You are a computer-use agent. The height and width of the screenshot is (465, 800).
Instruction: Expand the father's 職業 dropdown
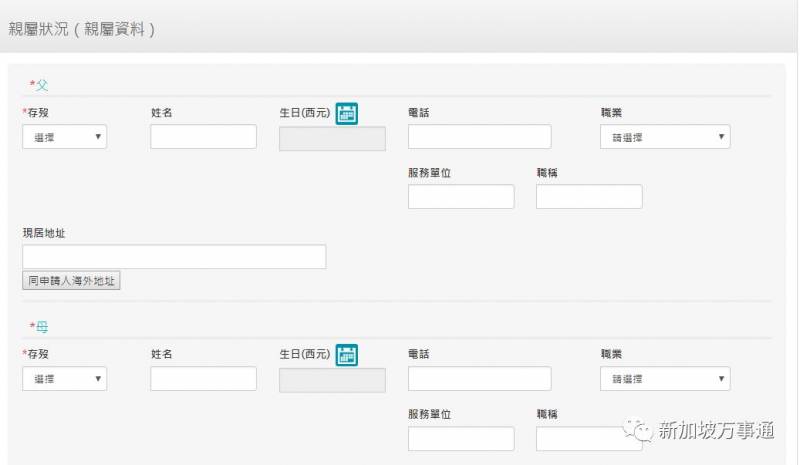point(665,137)
